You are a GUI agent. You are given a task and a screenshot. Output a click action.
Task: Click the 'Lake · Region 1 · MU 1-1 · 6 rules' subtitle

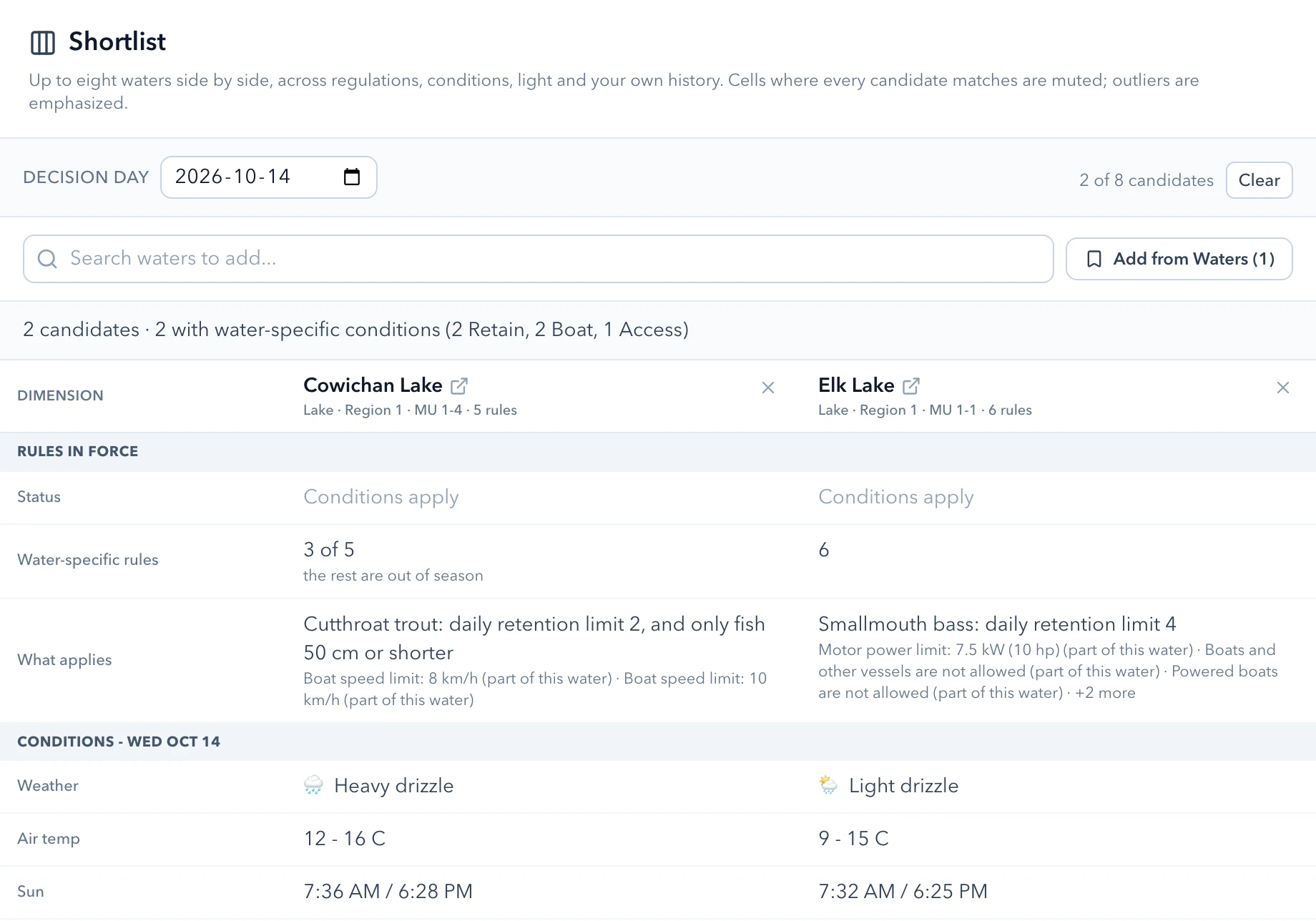925,410
